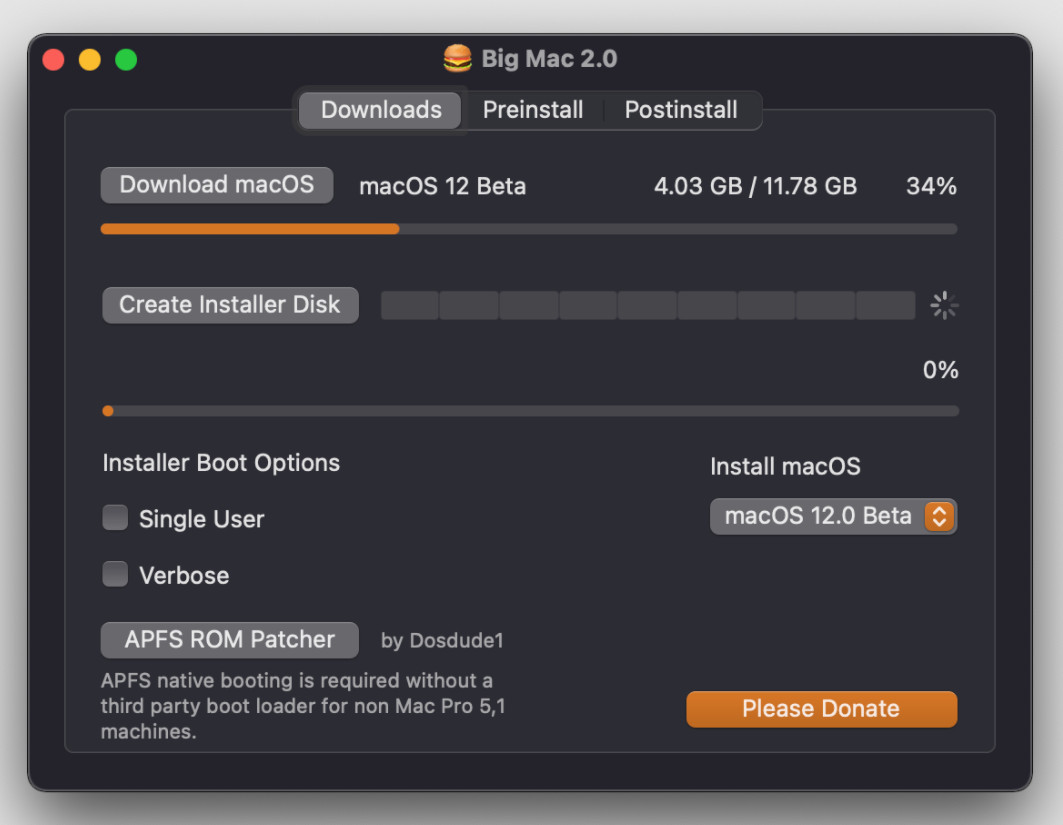Switch to the Downloads tab

tap(380, 110)
